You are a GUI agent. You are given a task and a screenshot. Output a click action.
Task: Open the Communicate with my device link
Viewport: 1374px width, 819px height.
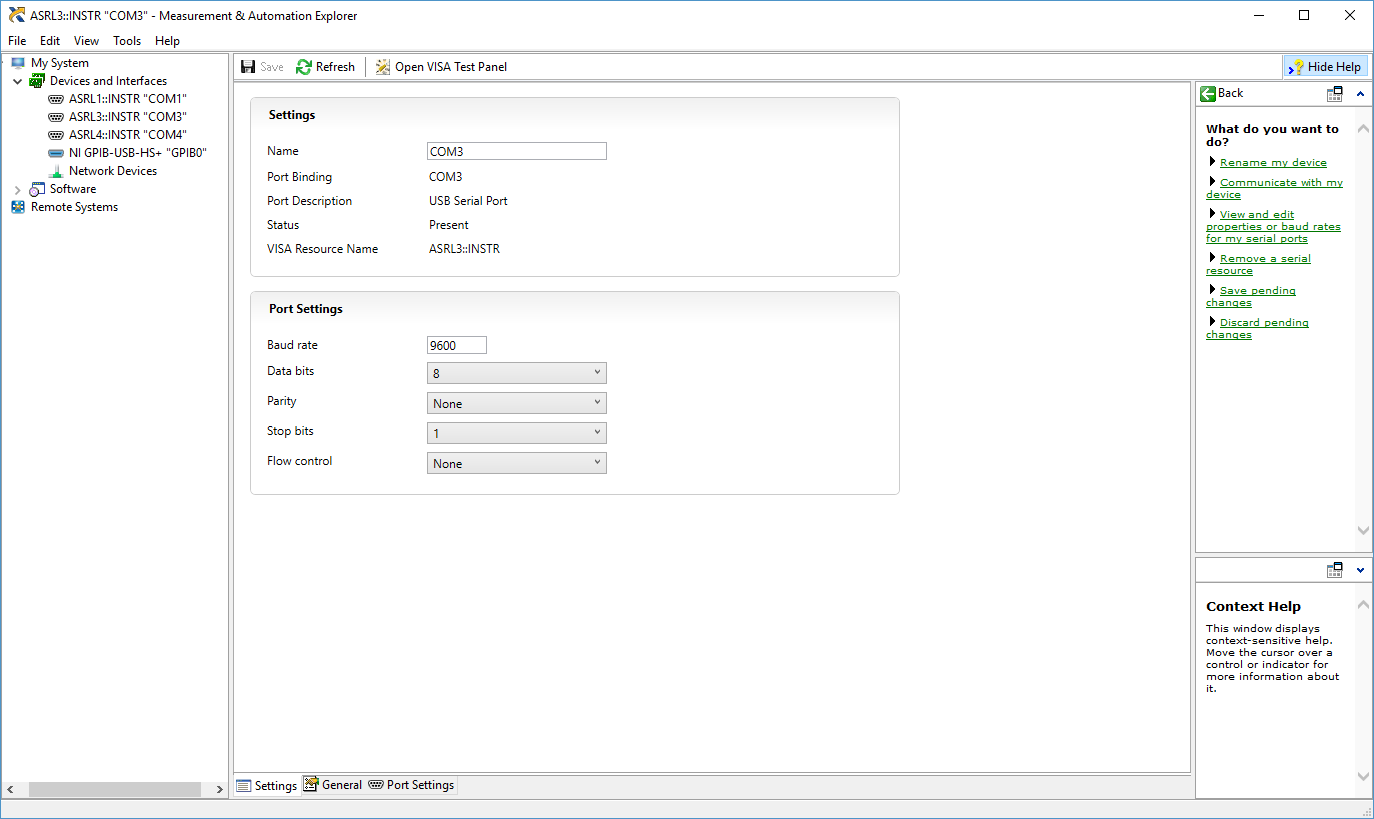pos(1274,188)
